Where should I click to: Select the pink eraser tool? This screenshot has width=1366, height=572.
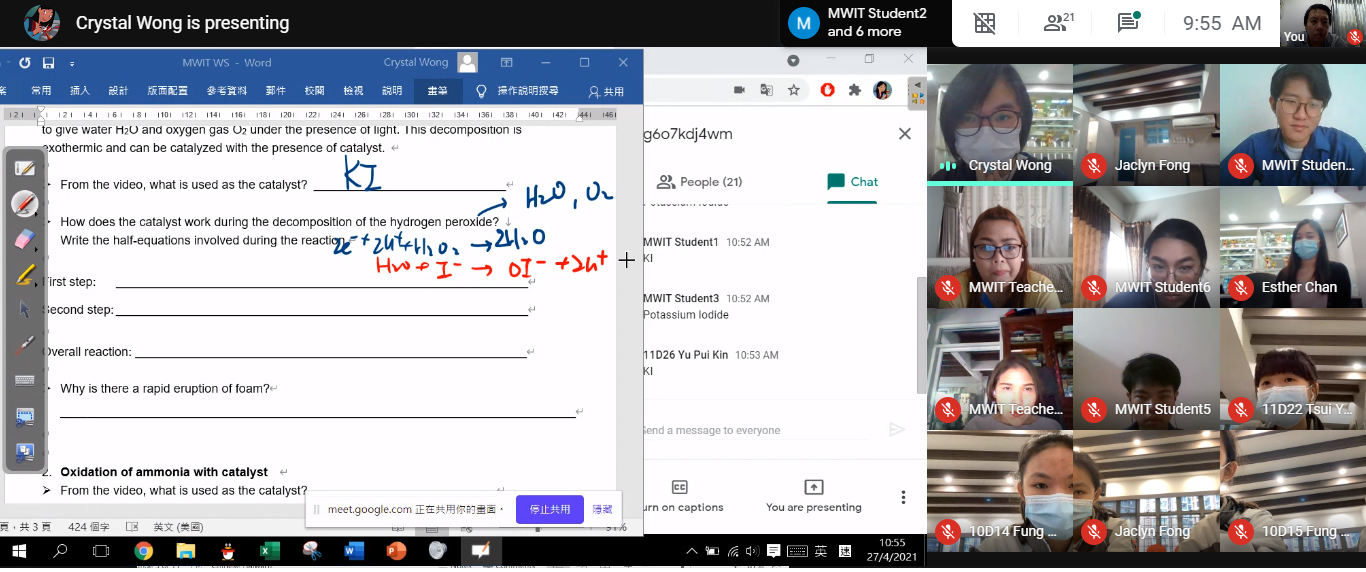pyautogui.click(x=25, y=238)
